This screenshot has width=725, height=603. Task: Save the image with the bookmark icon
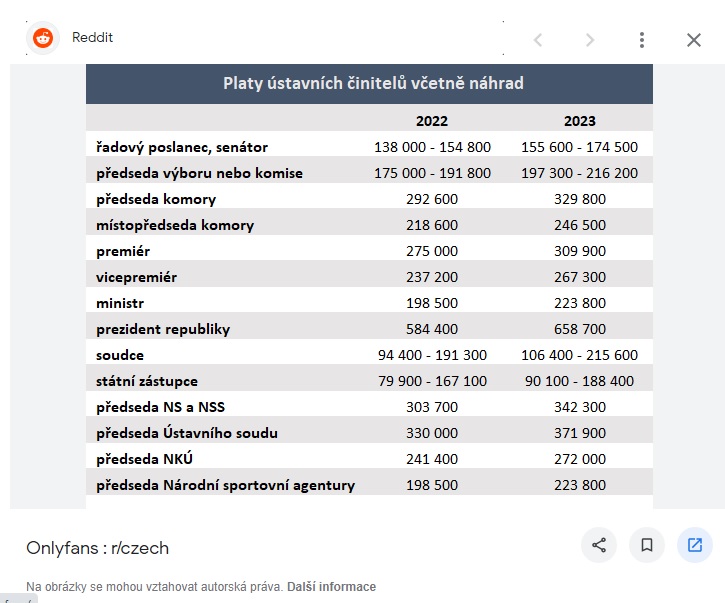pos(647,545)
